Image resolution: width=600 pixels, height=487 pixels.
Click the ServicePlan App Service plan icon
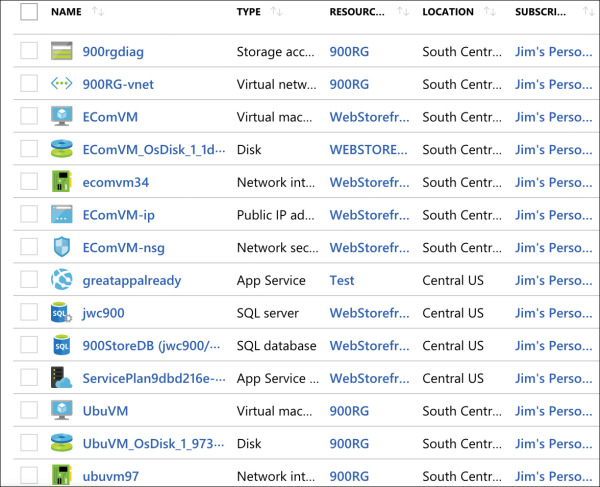[62, 377]
